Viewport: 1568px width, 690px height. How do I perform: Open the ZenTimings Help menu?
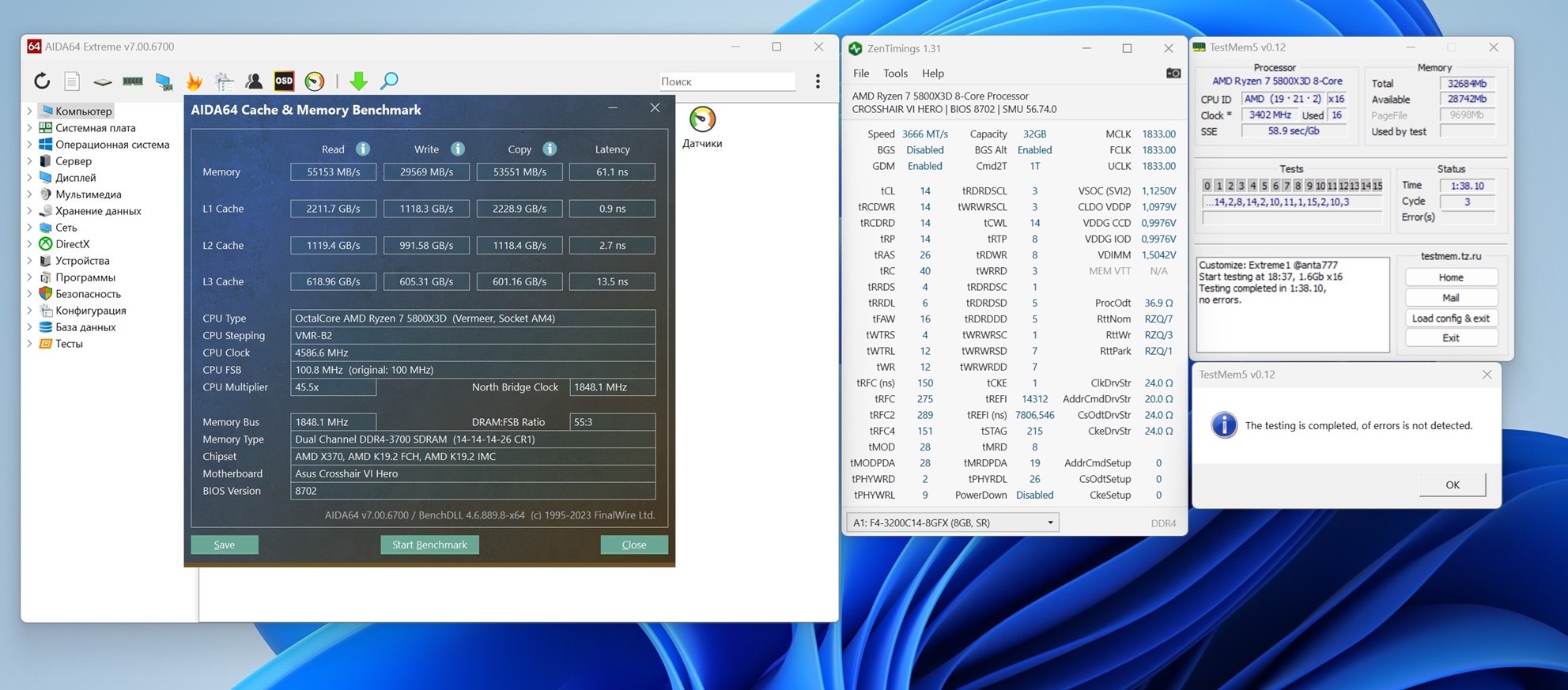click(x=933, y=74)
